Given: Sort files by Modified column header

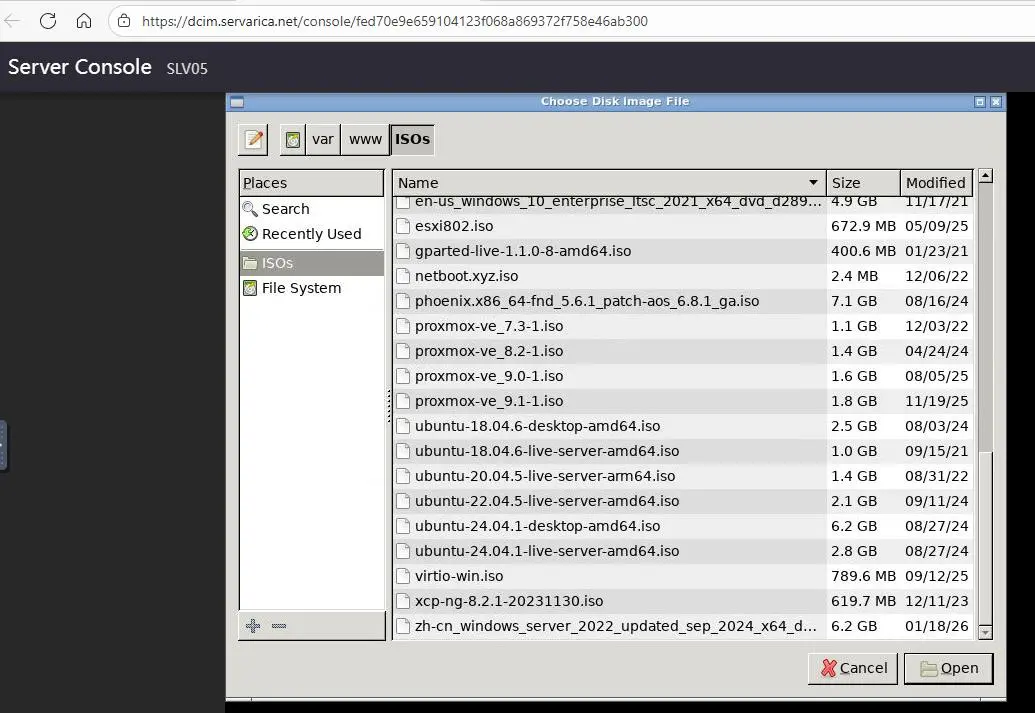Looking at the screenshot, I should pos(935,183).
